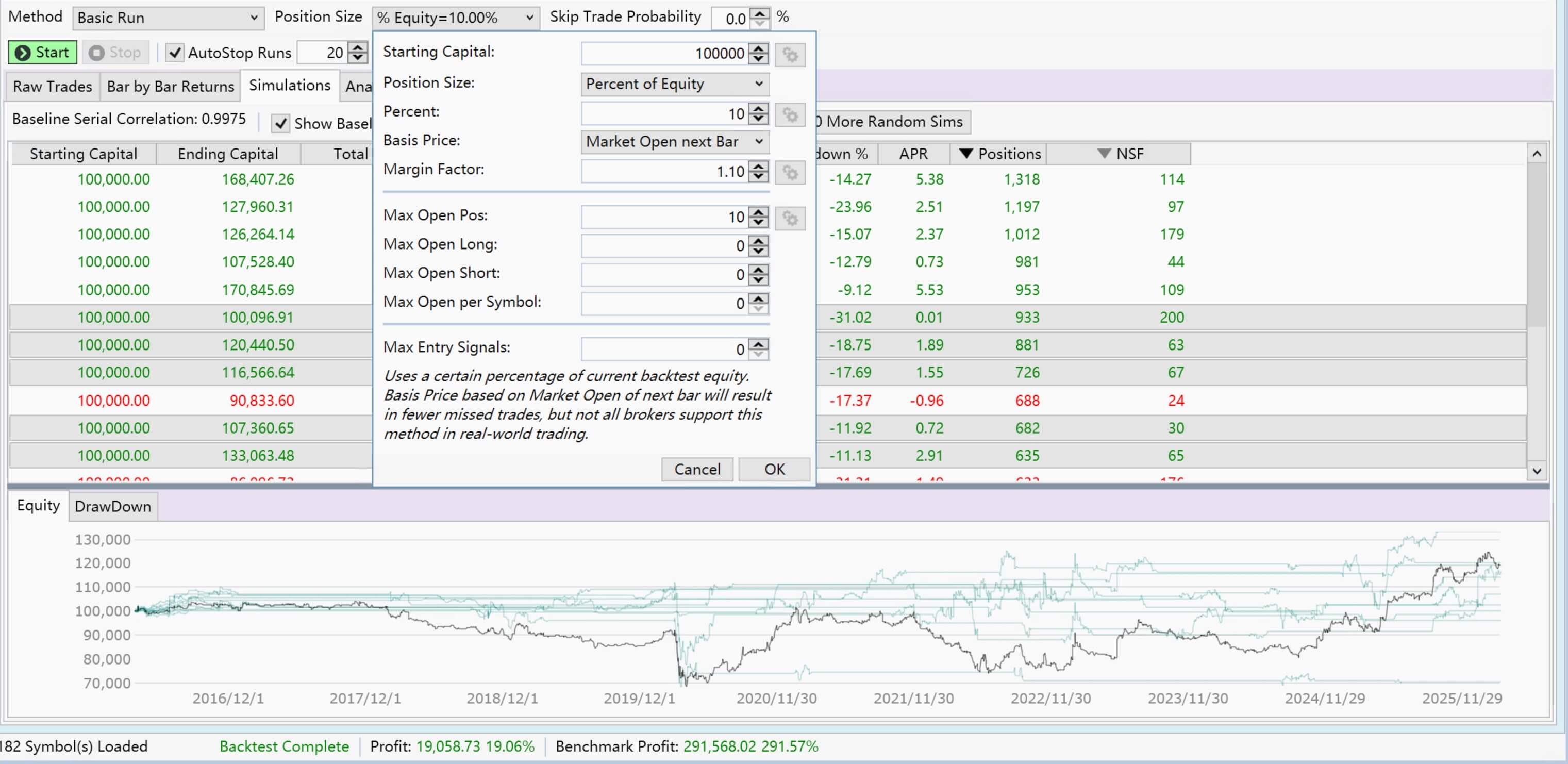Switch to the Raw Trades tab
The image size is (1568, 764).
coord(53,87)
